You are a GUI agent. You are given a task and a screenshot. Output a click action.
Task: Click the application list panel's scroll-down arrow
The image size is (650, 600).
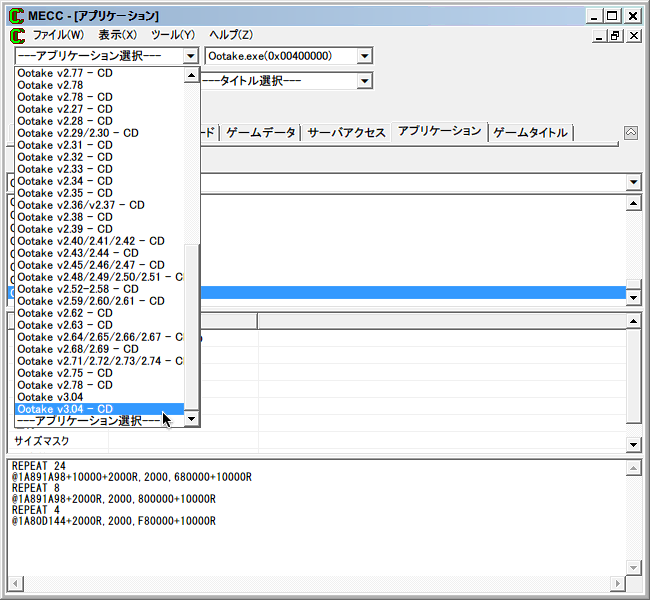click(x=633, y=297)
